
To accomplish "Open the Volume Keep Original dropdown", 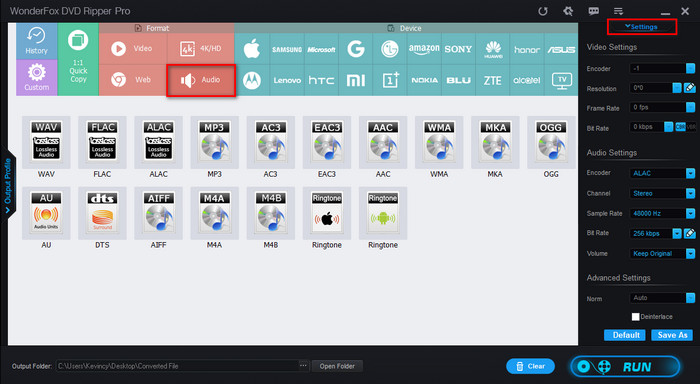I will [x=662, y=254].
